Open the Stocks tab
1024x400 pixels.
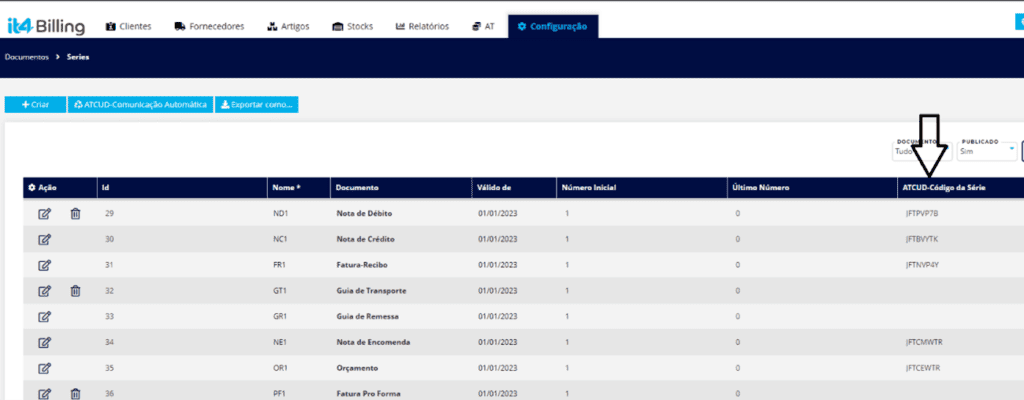click(x=352, y=27)
